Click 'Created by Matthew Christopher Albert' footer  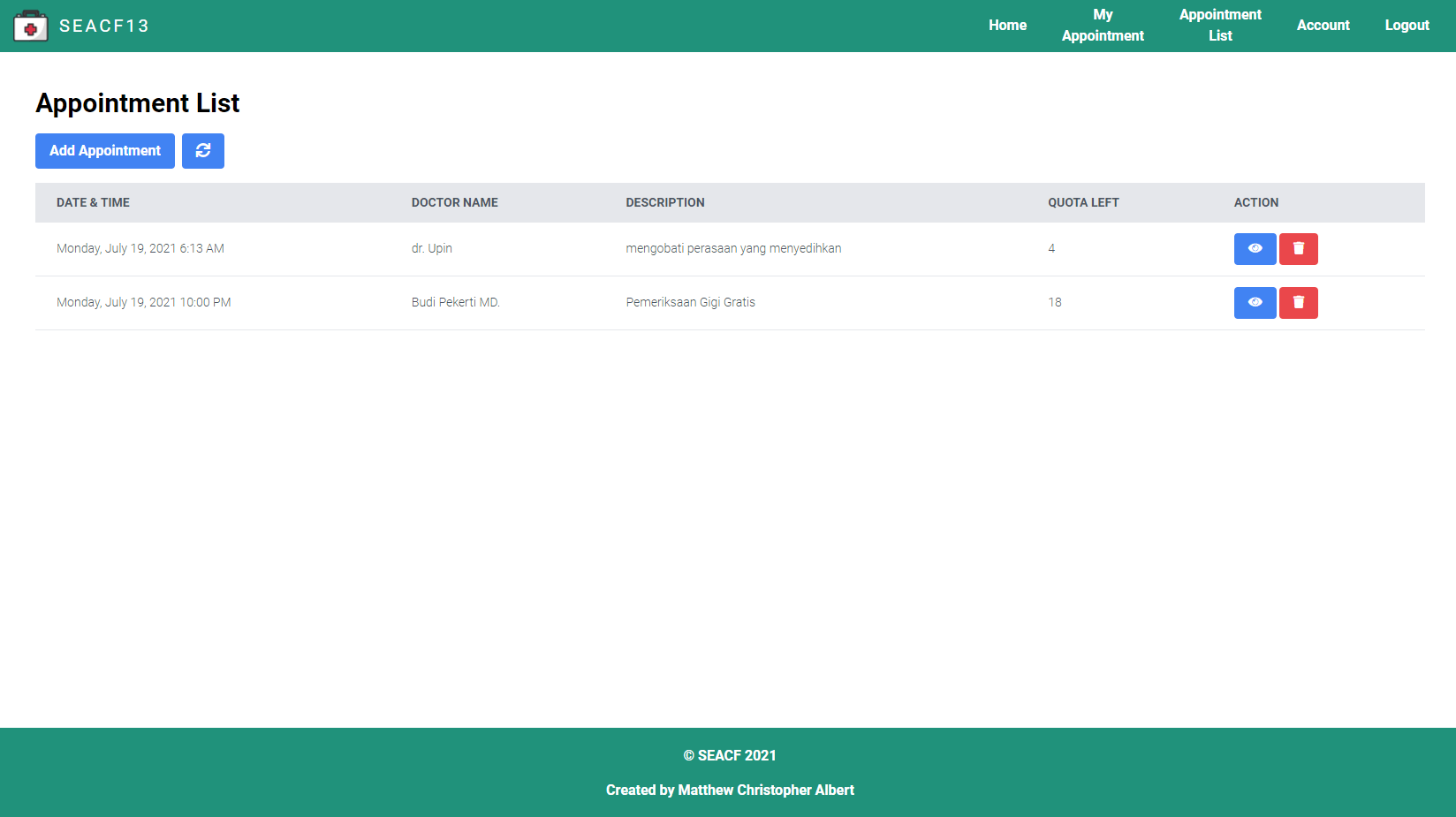click(730, 790)
